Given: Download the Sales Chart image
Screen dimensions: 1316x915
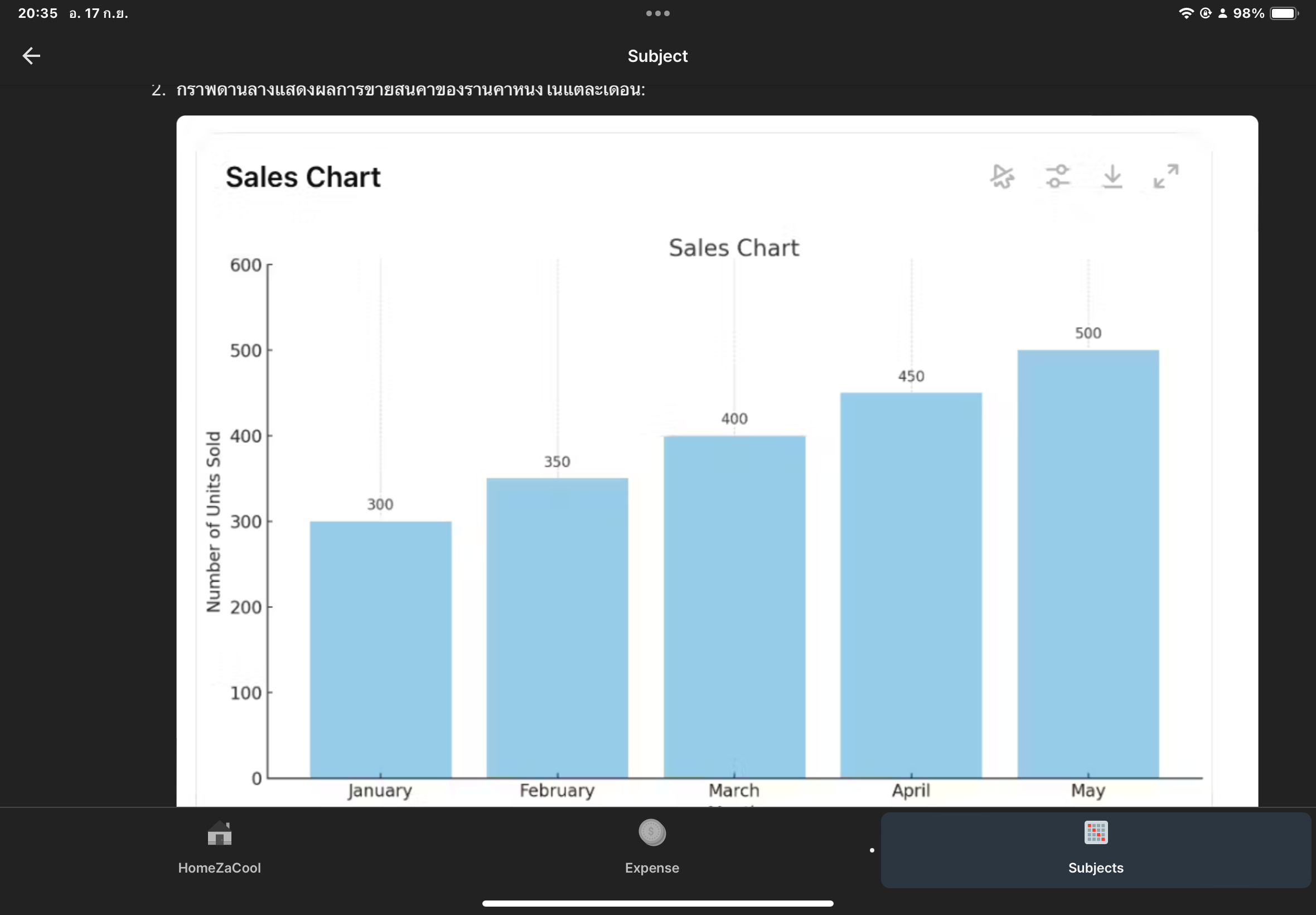Looking at the screenshot, I should pos(1112,176).
